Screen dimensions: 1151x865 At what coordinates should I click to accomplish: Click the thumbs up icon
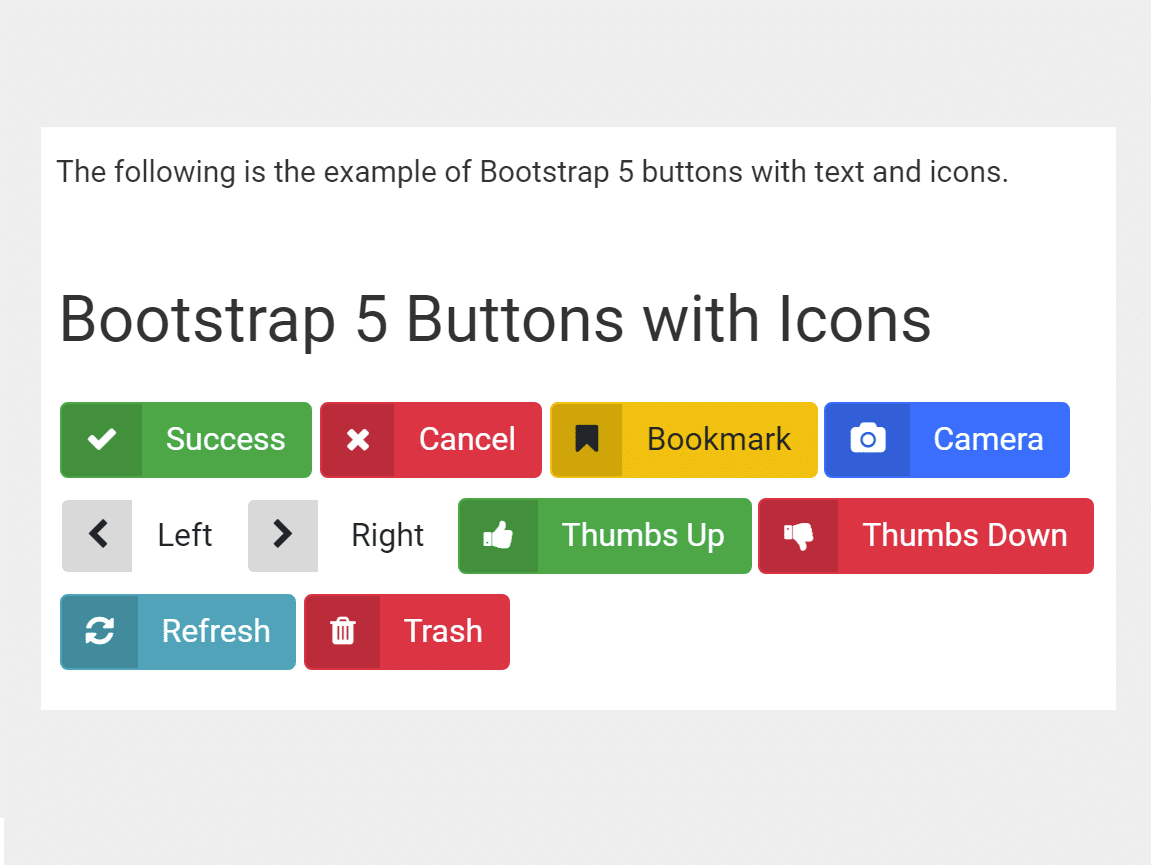498,536
